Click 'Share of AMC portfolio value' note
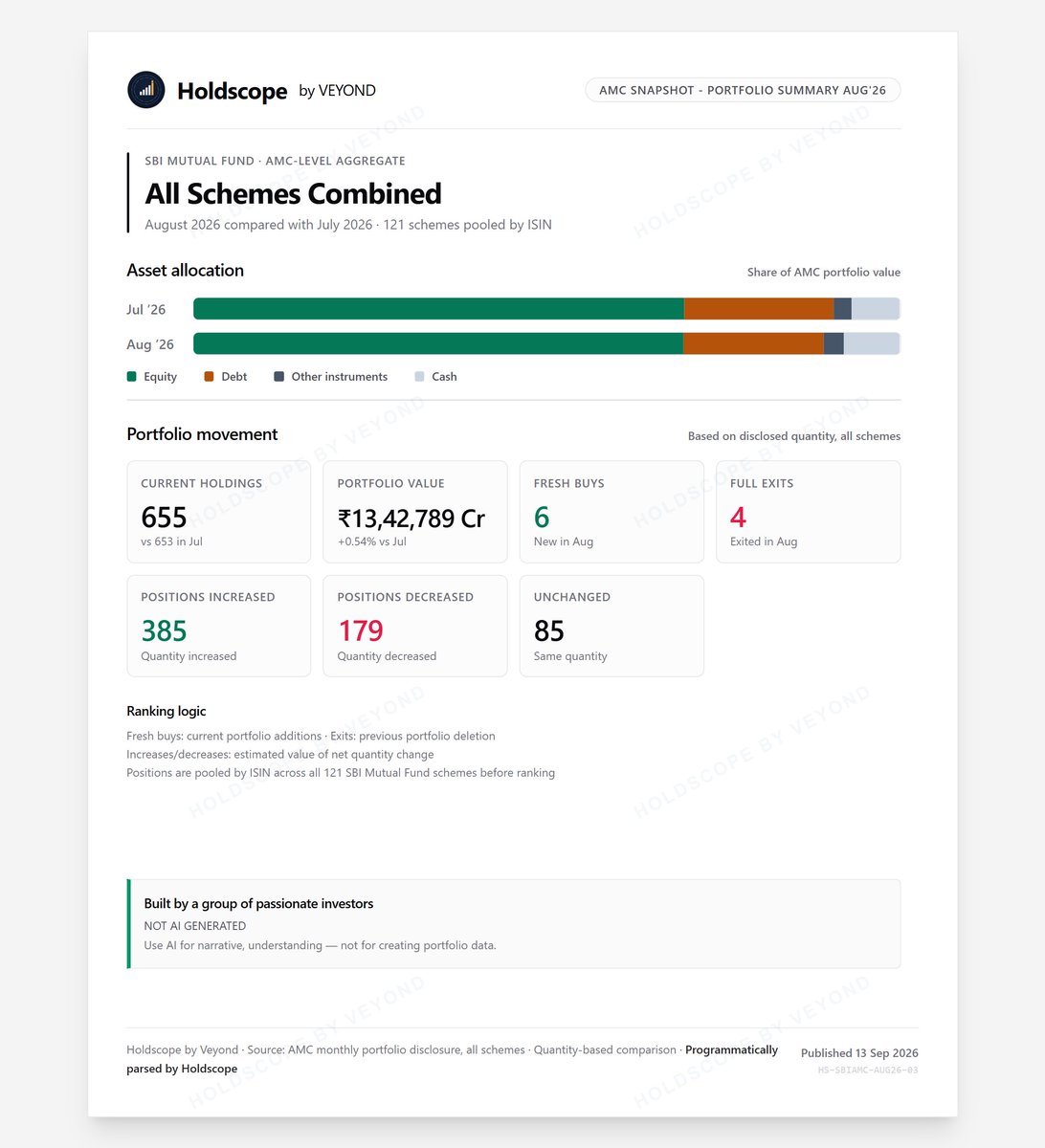This screenshot has height=1148, width=1045. click(824, 272)
